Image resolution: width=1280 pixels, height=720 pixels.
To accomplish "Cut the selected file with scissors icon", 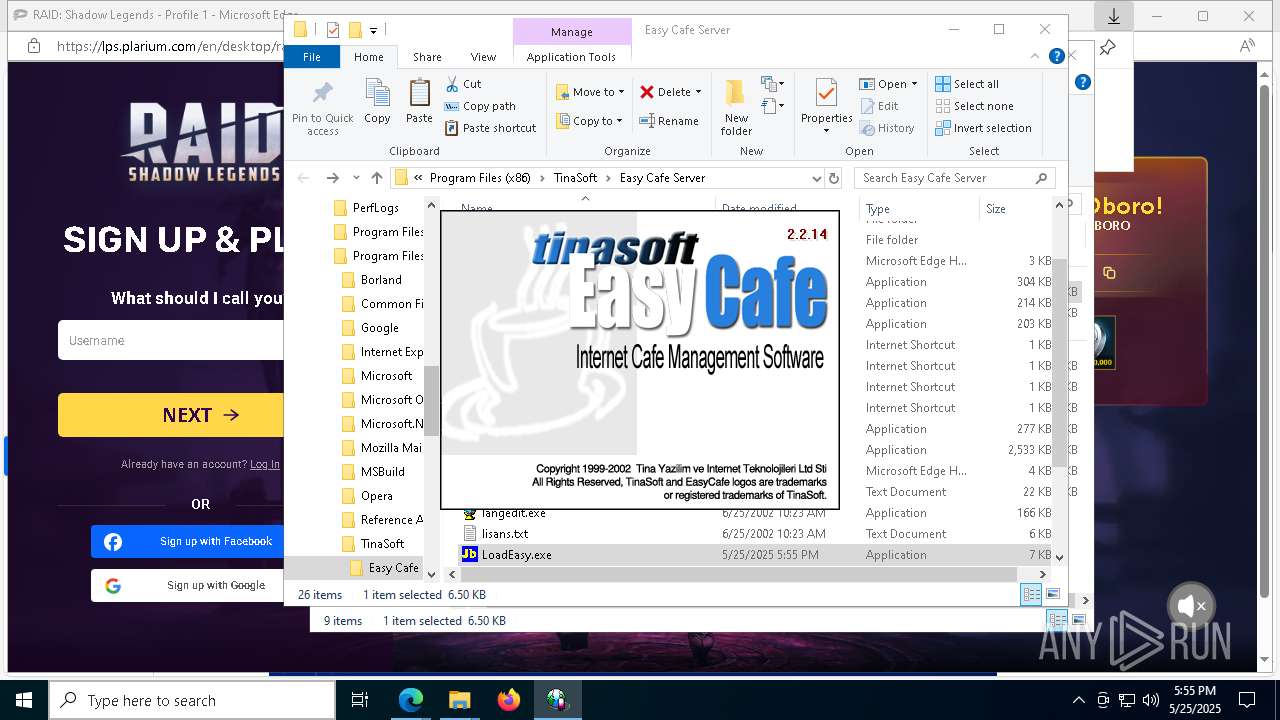I will [x=463, y=84].
